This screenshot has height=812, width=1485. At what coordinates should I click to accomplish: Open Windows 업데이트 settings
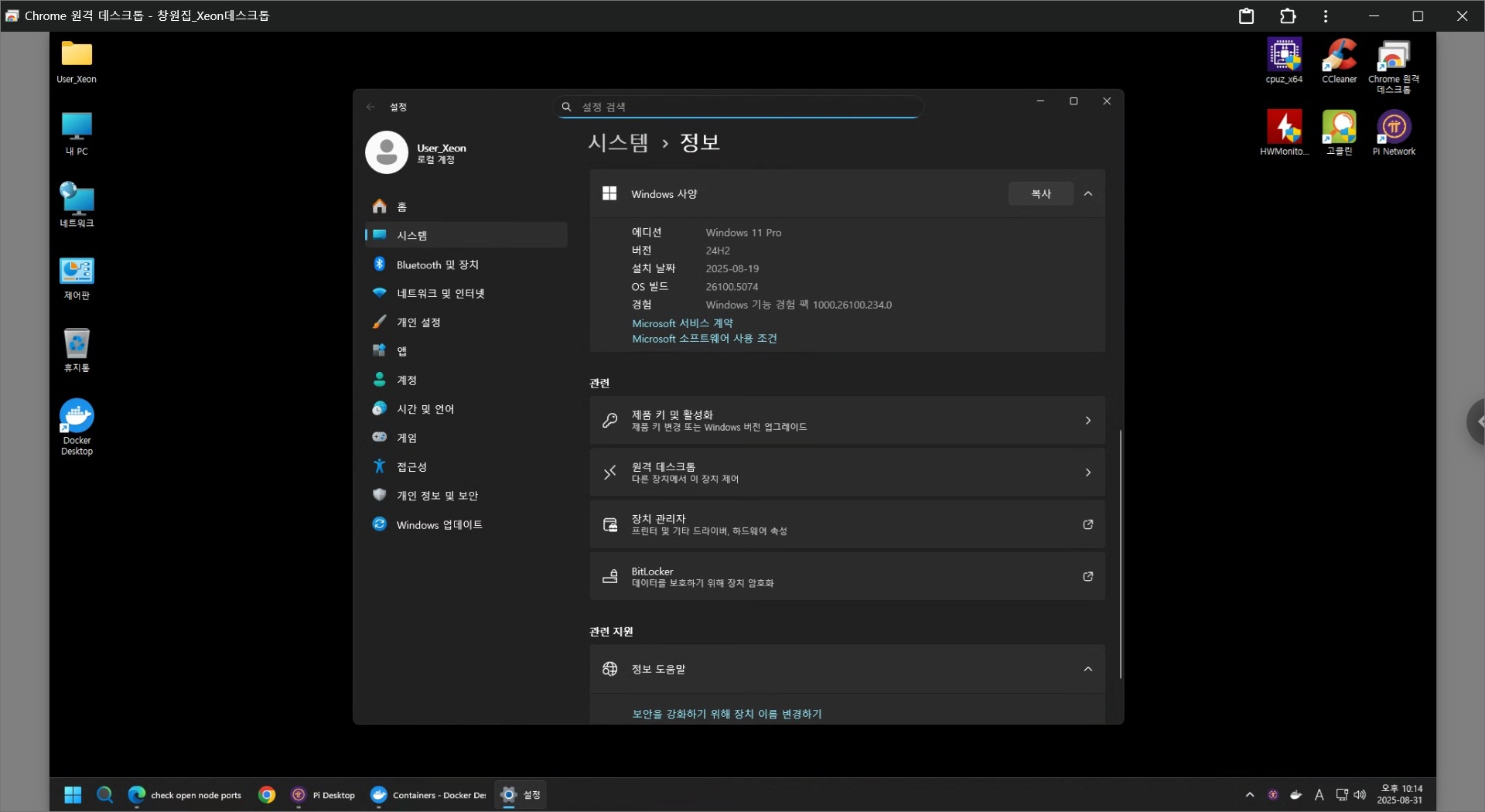466,524
